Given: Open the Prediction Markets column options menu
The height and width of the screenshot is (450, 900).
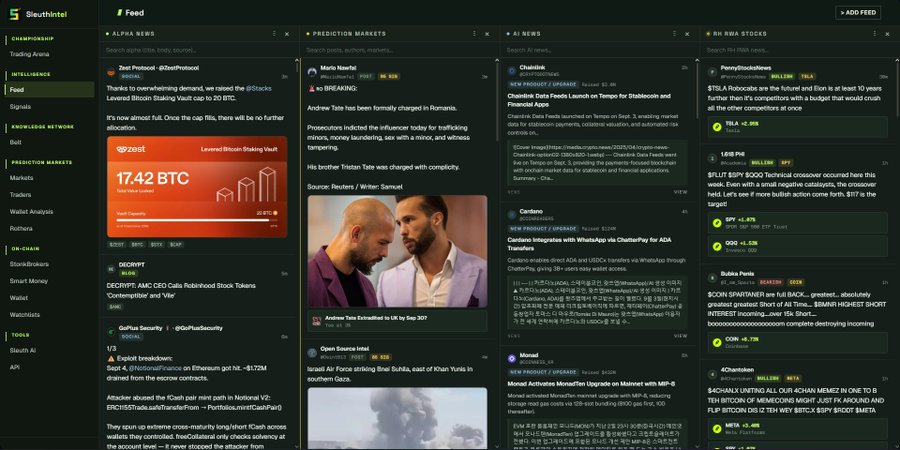Looking at the screenshot, I should pos(474,34).
